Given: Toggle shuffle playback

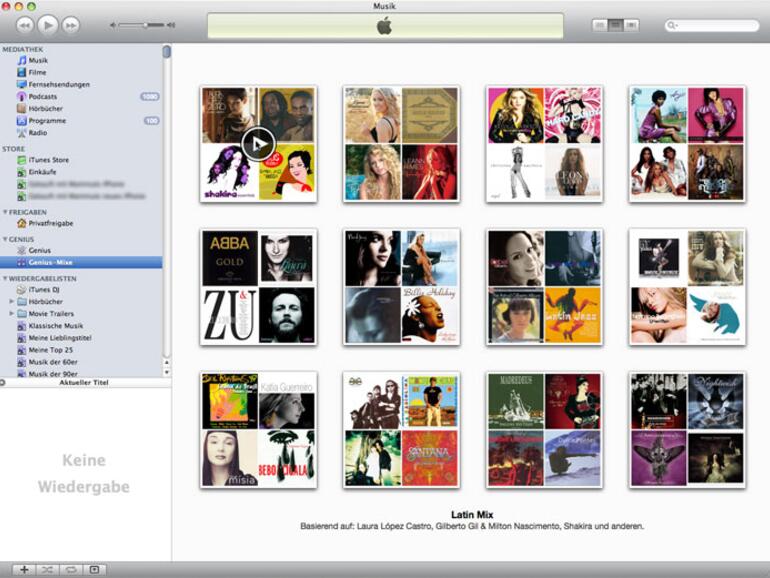Looking at the screenshot, I should [x=47, y=570].
